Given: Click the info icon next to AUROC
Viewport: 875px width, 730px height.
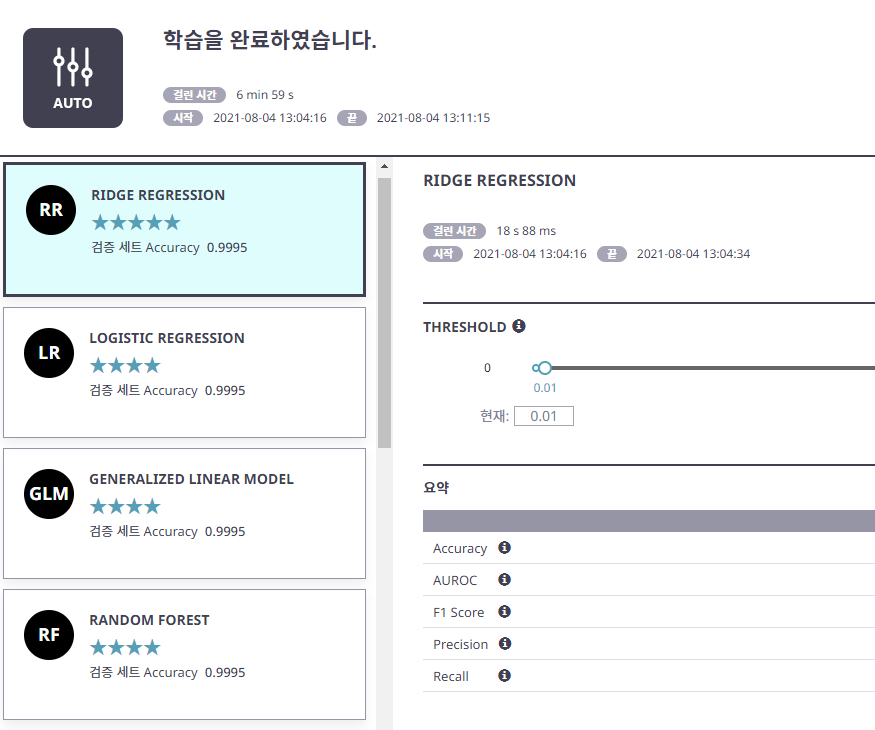Looking at the screenshot, I should pos(504,579).
